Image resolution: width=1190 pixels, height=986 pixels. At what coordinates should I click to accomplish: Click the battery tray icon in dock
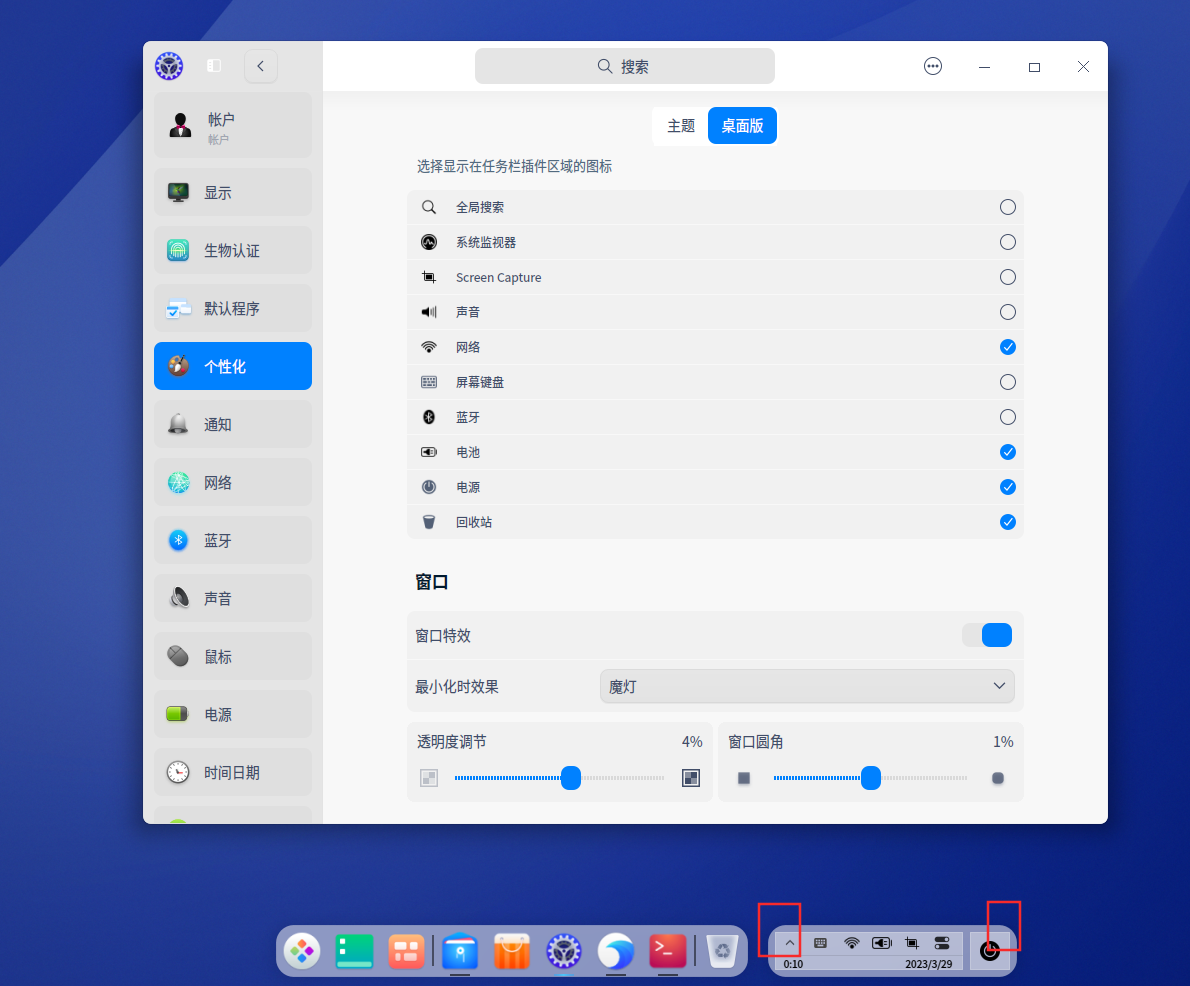click(x=882, y=943)
